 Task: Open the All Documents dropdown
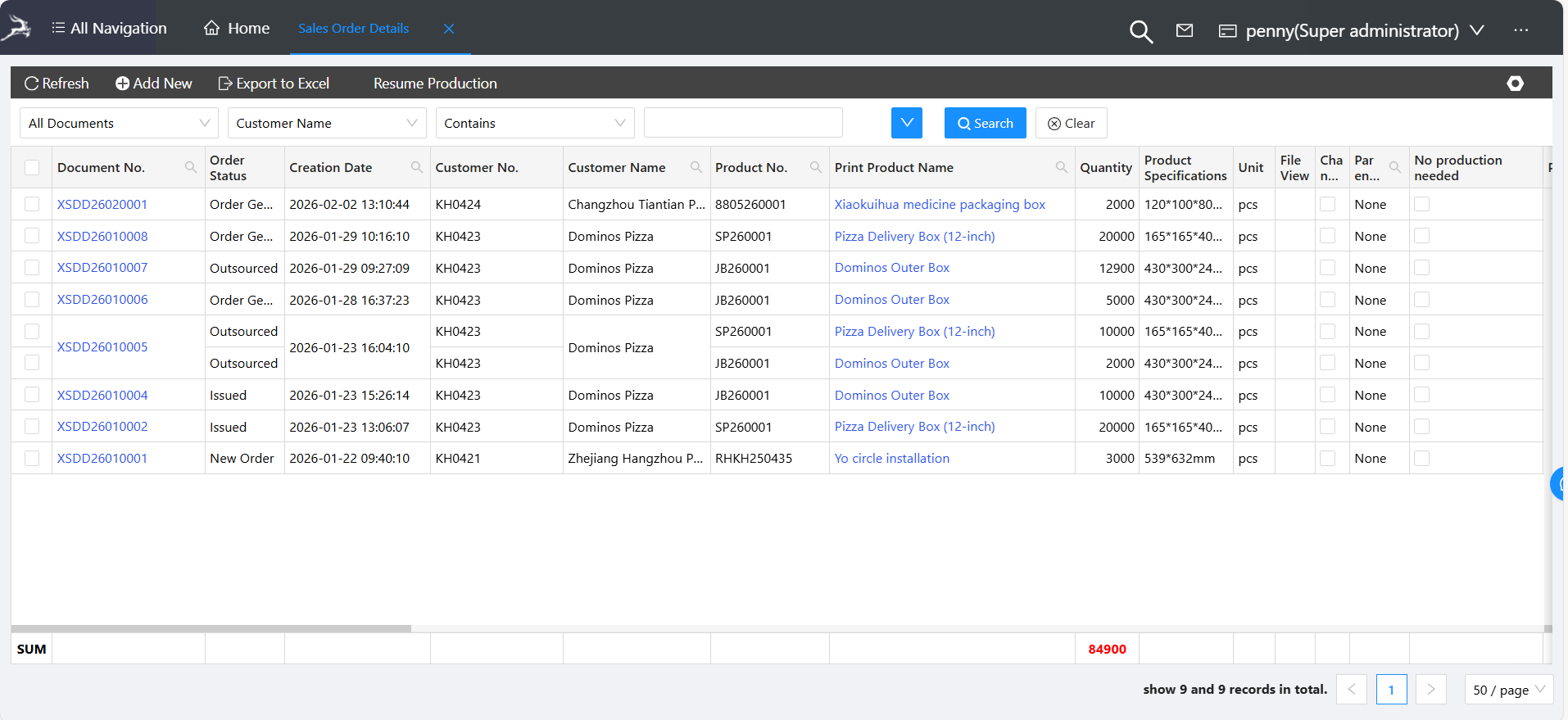tap(119, 123)
